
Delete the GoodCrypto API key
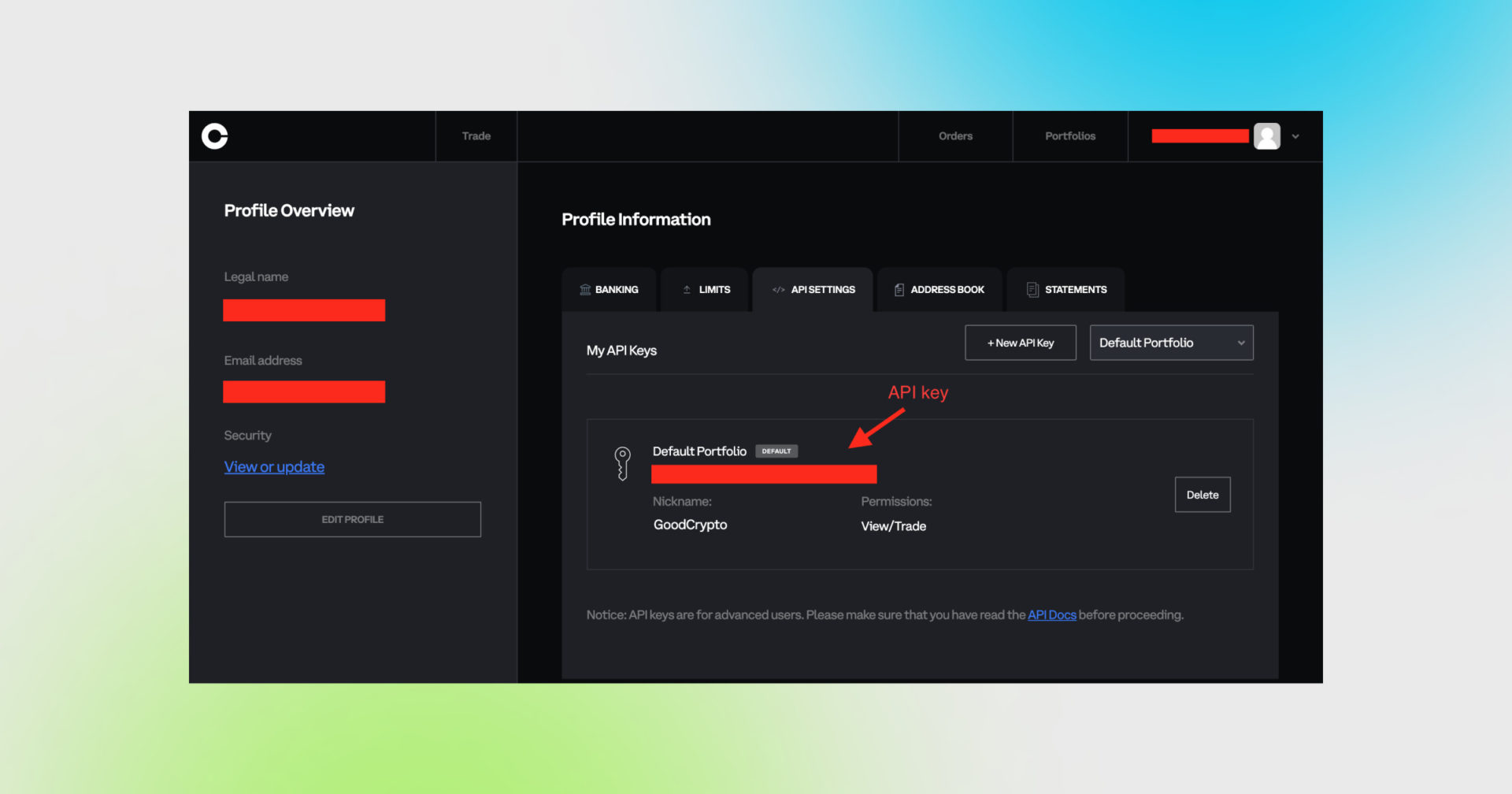1202,495
